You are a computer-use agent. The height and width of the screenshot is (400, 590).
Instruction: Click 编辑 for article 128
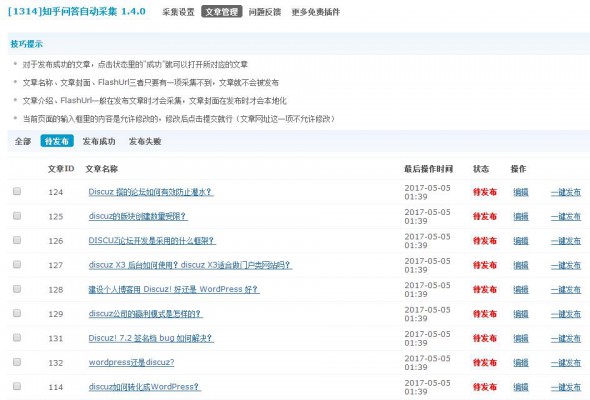pyautogui.click(x=521, y=290)
